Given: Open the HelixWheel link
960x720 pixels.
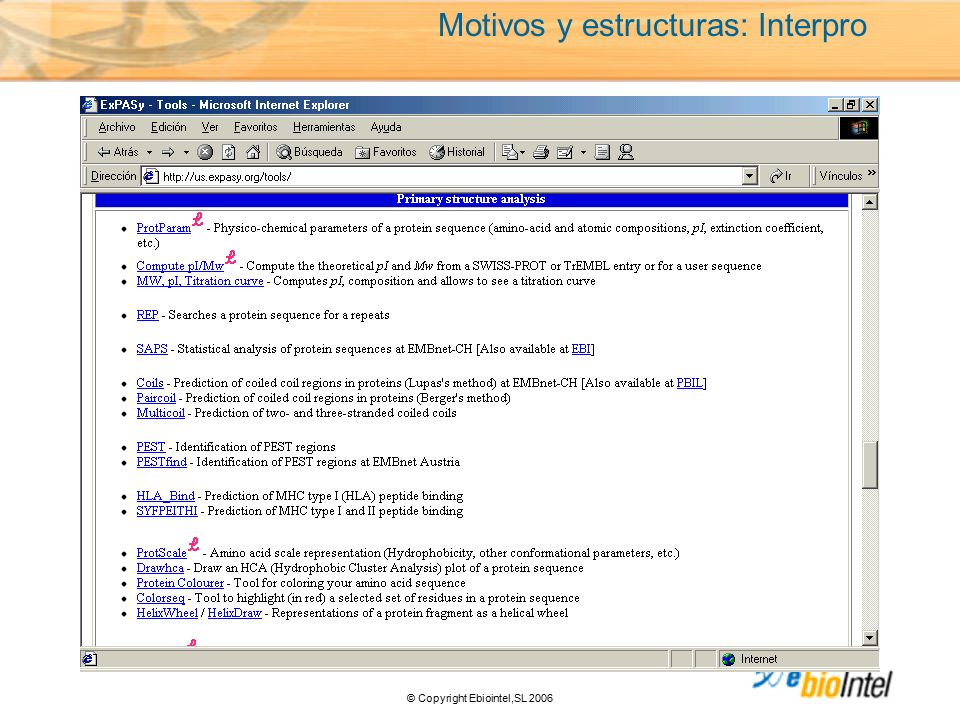Looking at the screenshot, I should click(x=167, y=613).
